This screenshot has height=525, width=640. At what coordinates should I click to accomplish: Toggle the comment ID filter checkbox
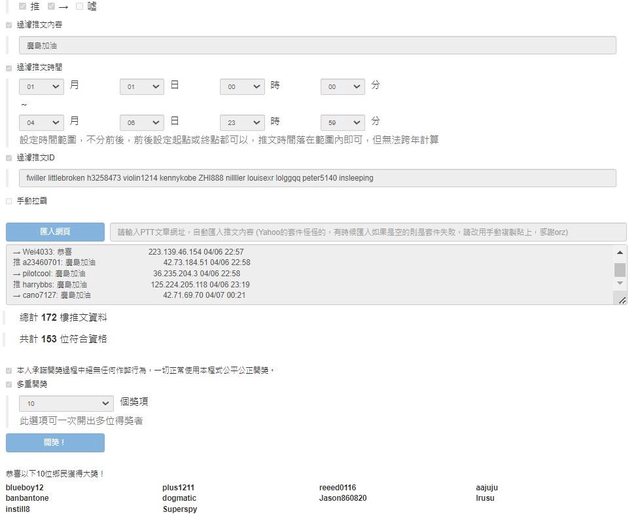tap(9, 157)
